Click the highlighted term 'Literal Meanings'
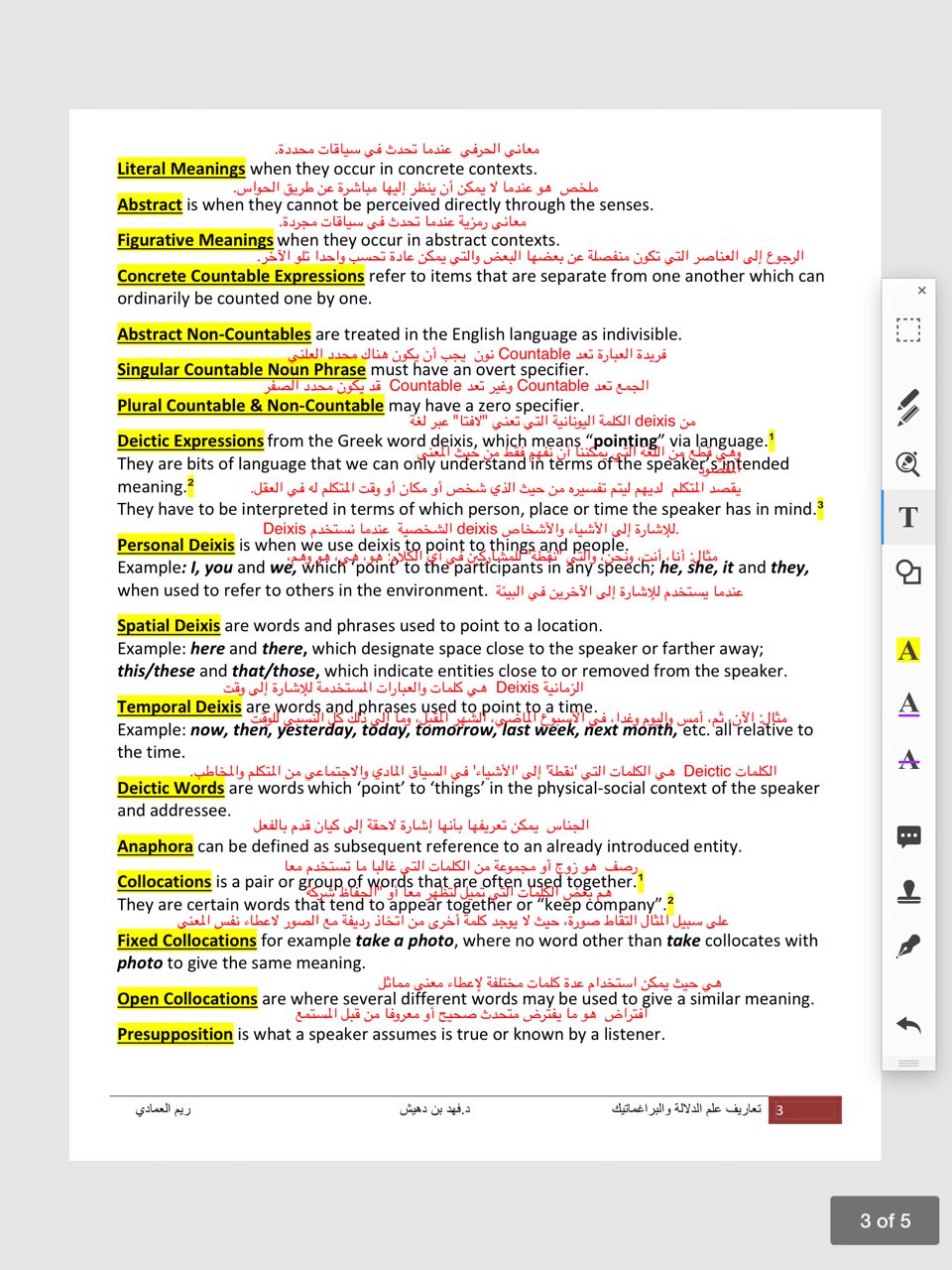The width and height of the screenshot is (952, 1270). click(x=181, y=169)
